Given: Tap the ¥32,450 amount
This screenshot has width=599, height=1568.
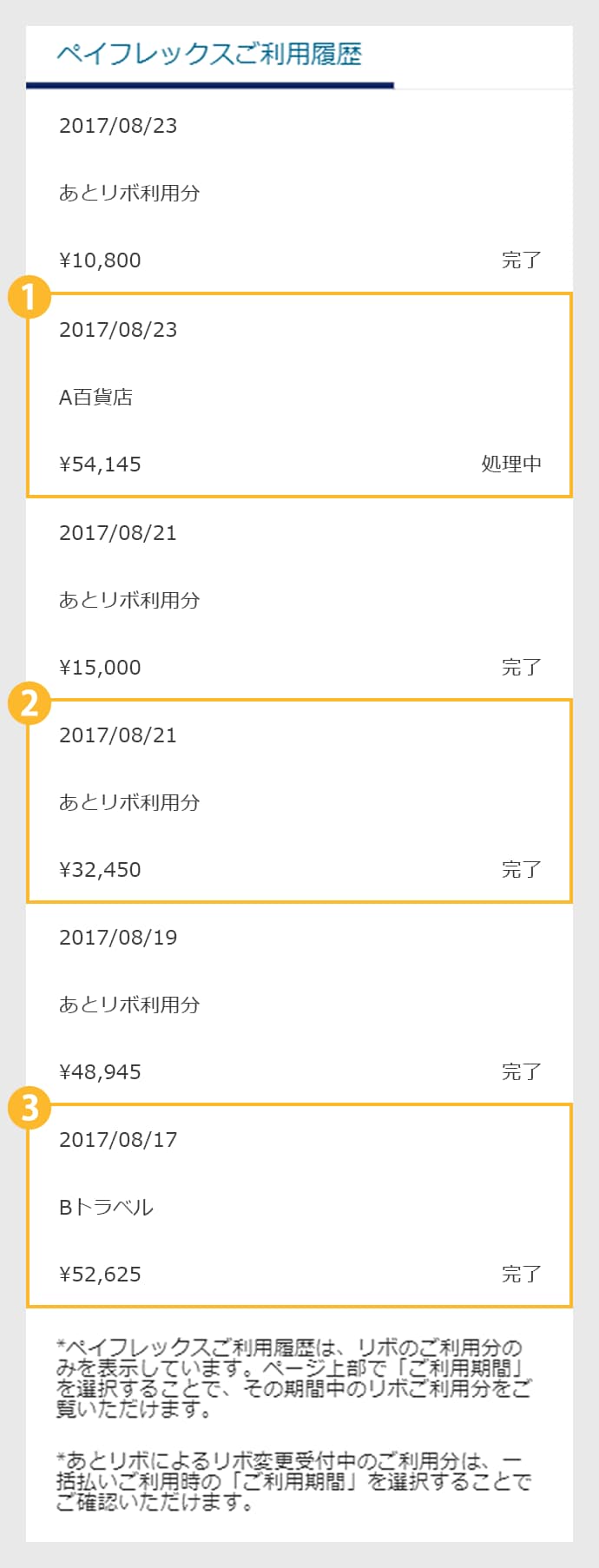Looking at the screenshot, I should tap(100, 870).
